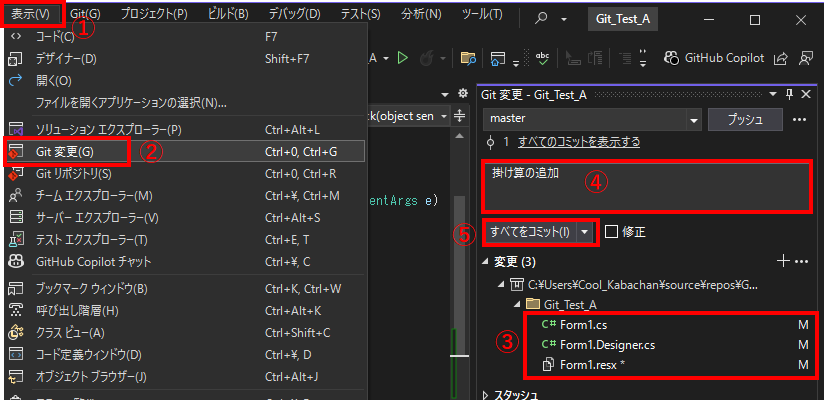Select 呼び出し階層(H) menu entry
The width and height of the screenshot is (824, 400).
pos(185,311)
